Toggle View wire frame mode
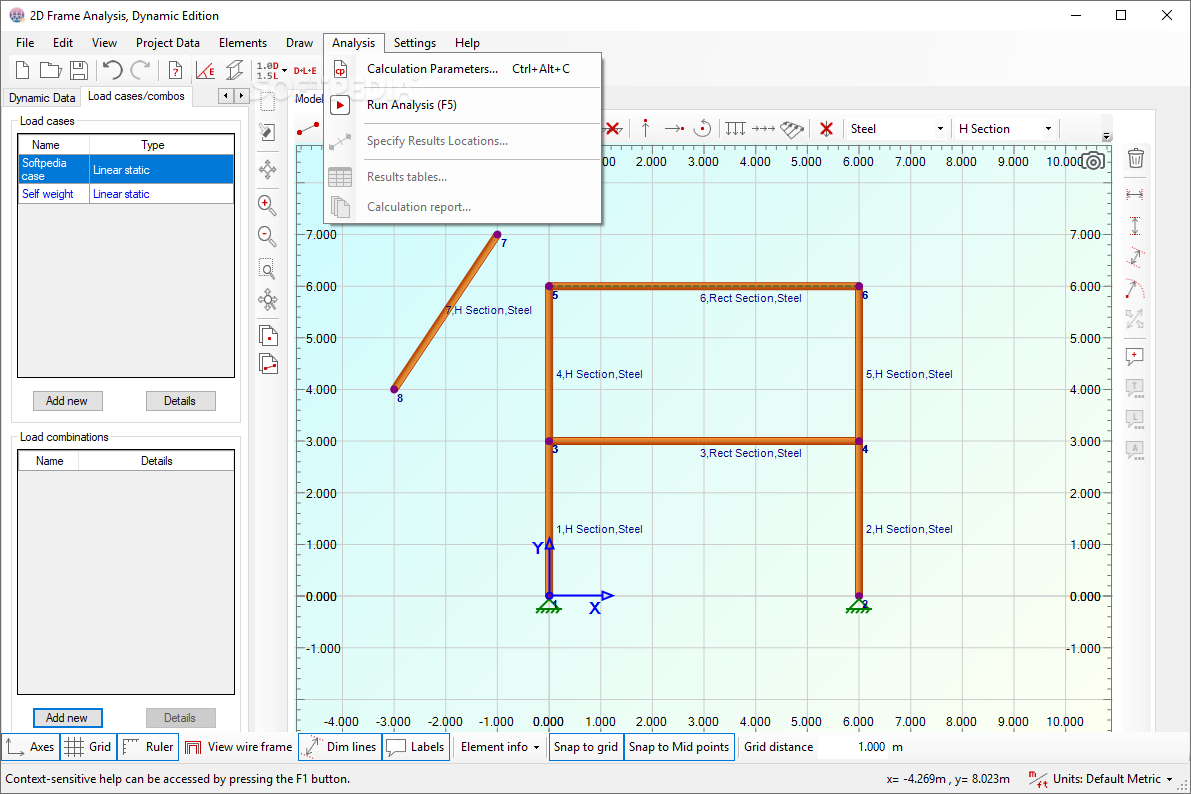1191x794 pixels. pos(239,747)
